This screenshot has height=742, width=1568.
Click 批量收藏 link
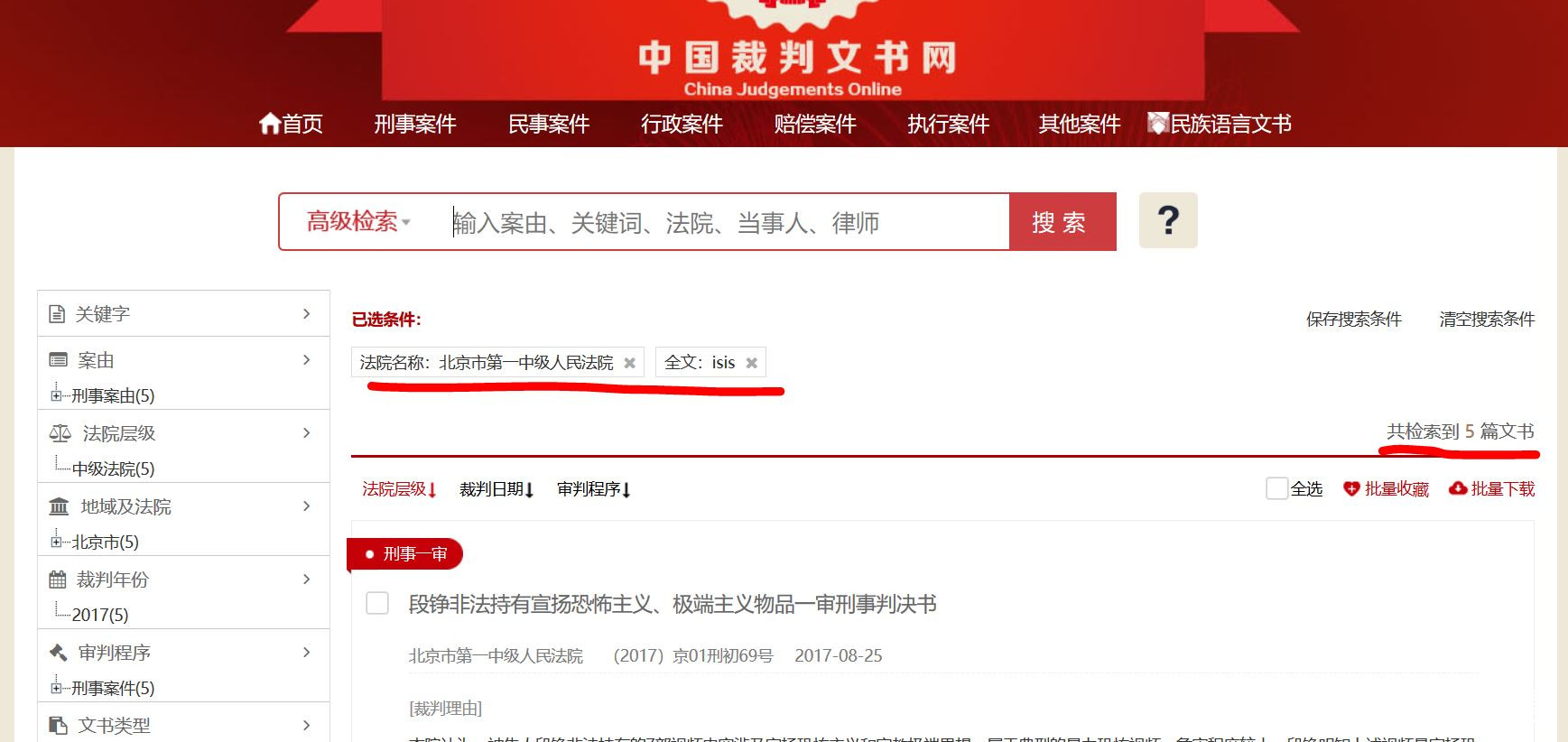pos(1396,489)
